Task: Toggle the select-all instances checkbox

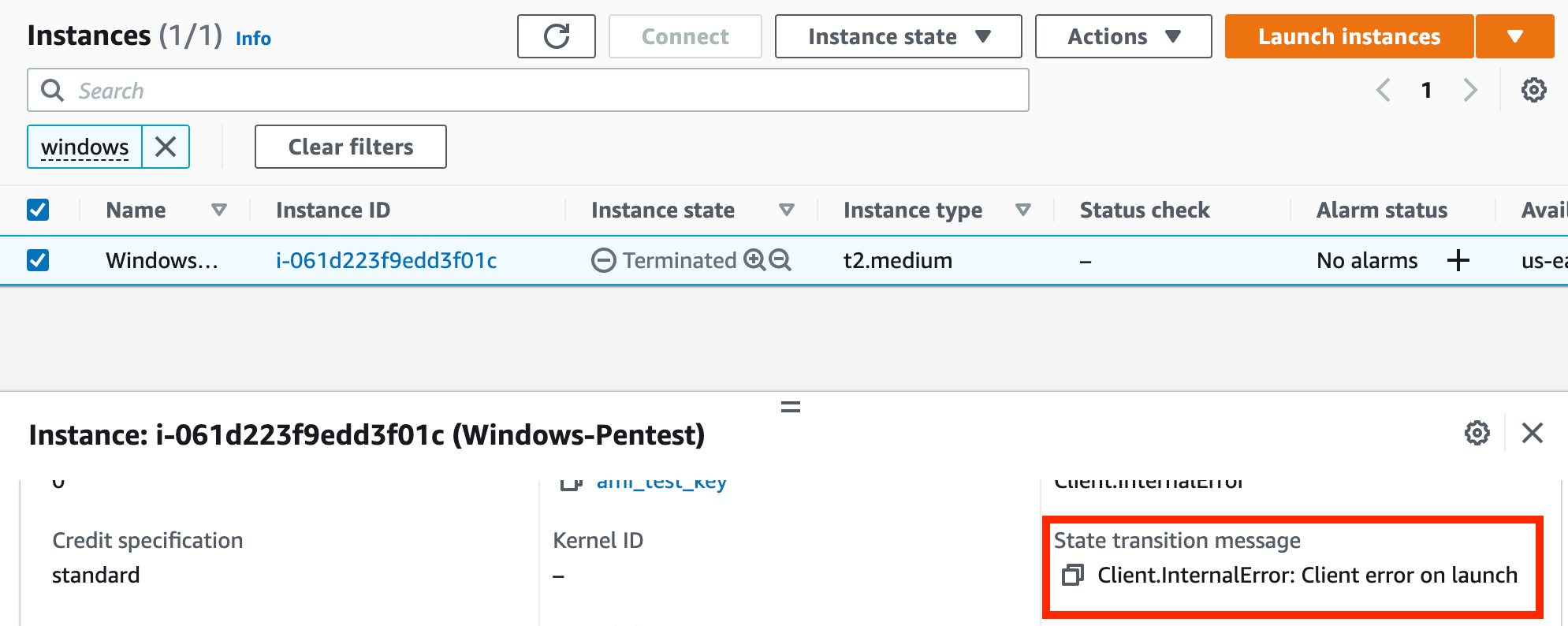Action: point(38,210)
